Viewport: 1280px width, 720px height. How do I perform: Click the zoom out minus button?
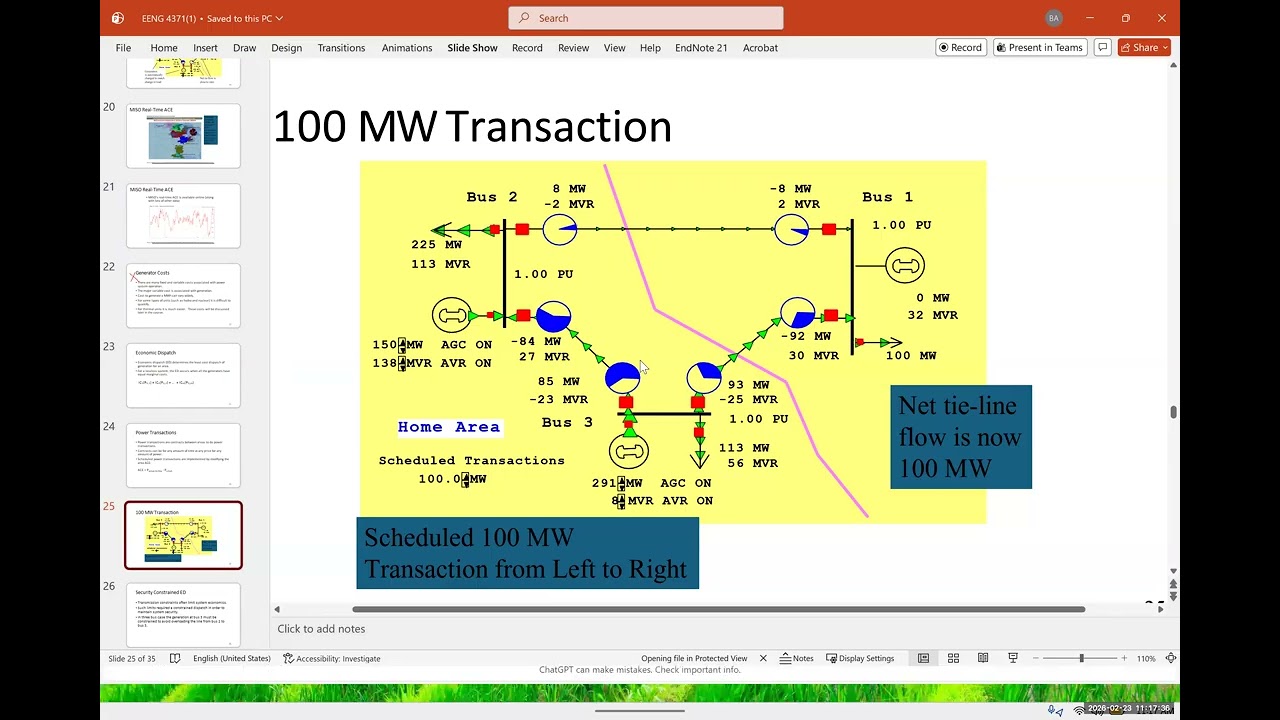coord(1036,658)
